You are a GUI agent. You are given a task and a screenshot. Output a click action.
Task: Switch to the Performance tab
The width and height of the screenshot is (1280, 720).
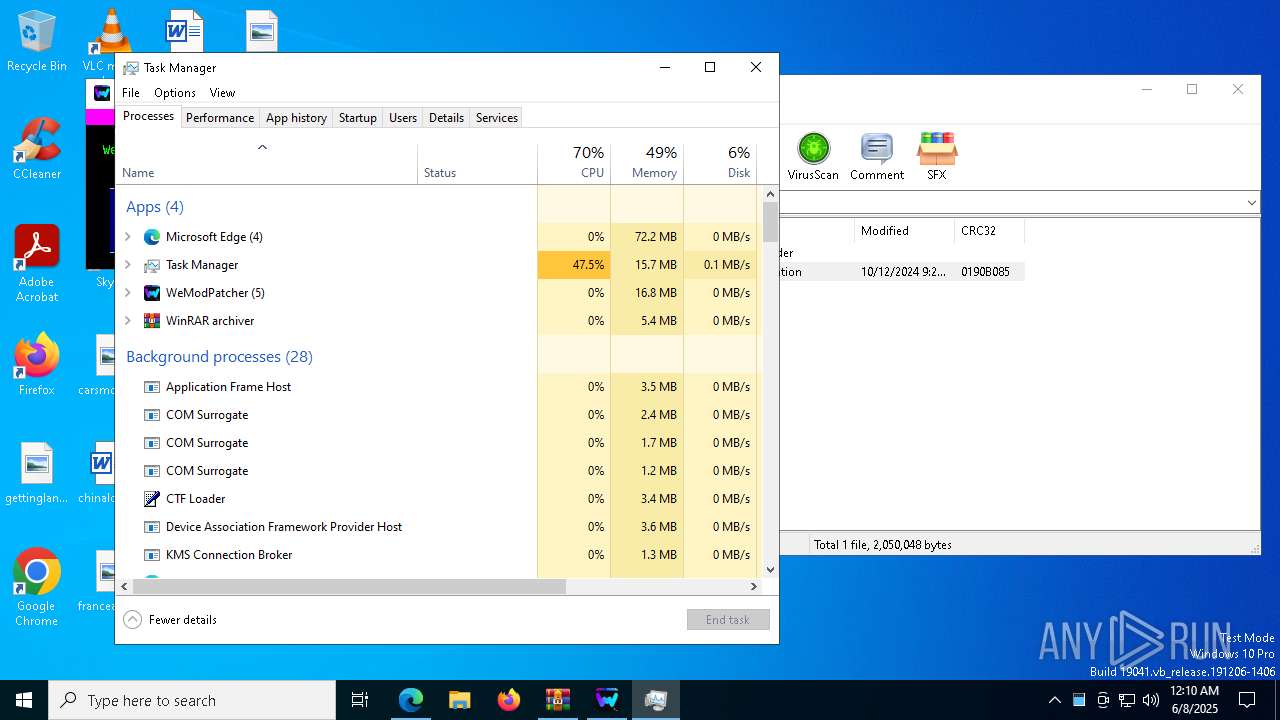tap(220, 118)
